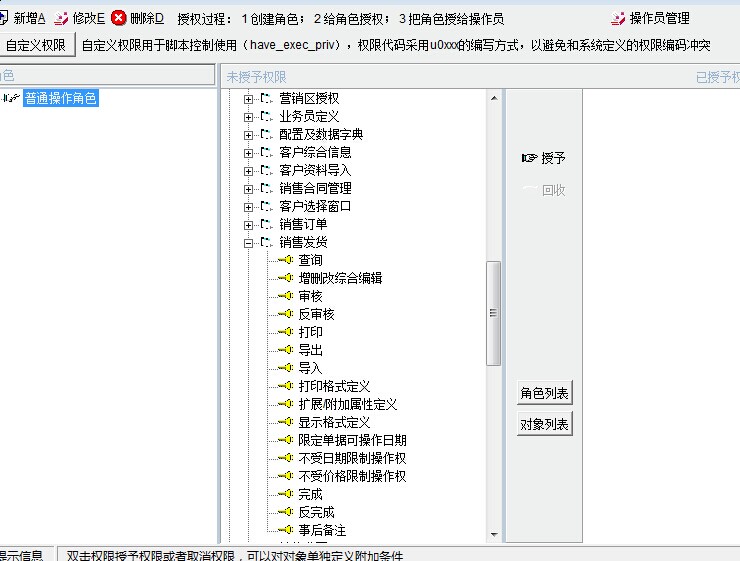Expand the 销售订单 tree node
Viewport: 740px width, 561px height.
(248, 224)
